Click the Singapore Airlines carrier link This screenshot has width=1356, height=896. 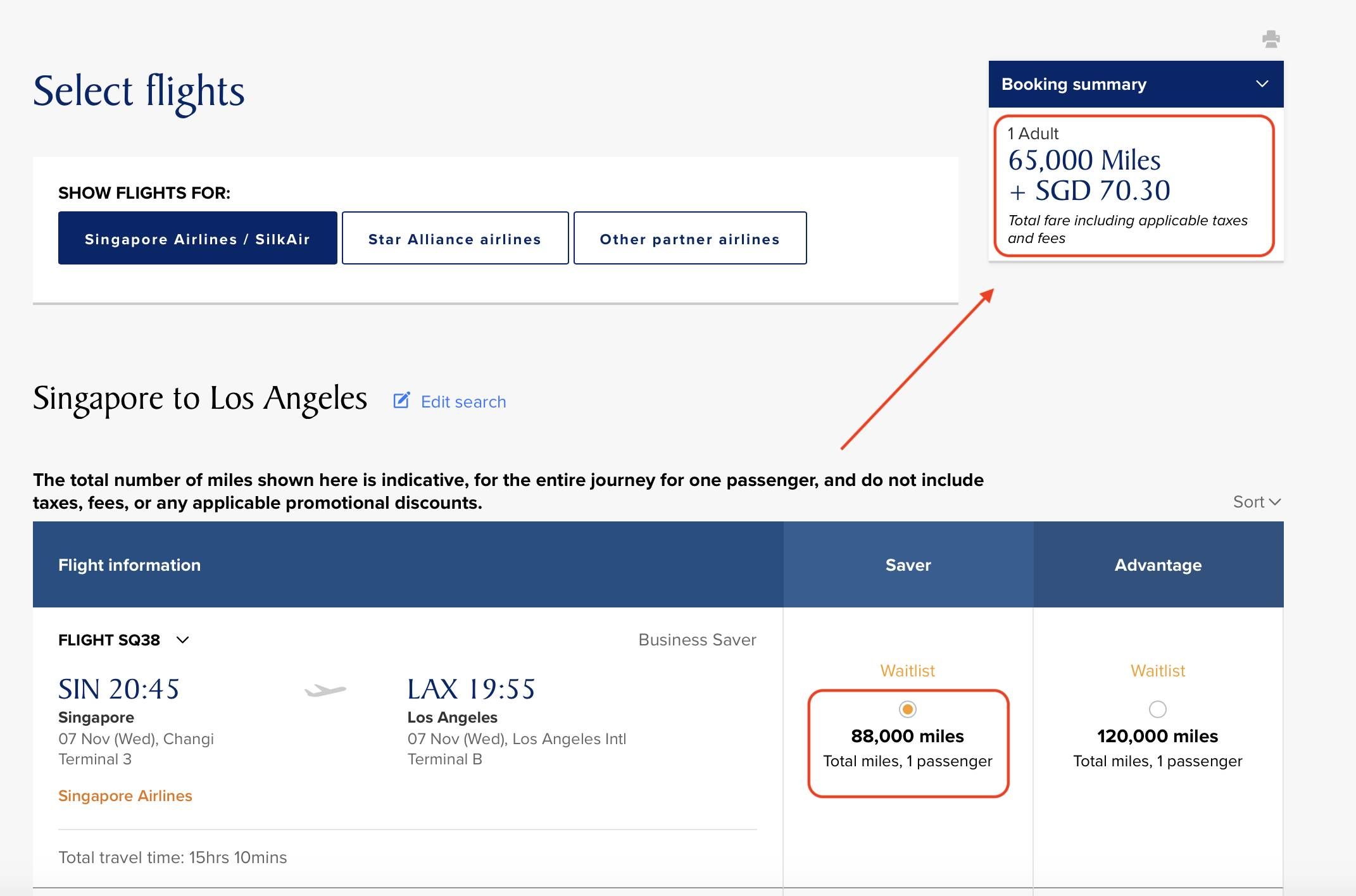[125, 796]
